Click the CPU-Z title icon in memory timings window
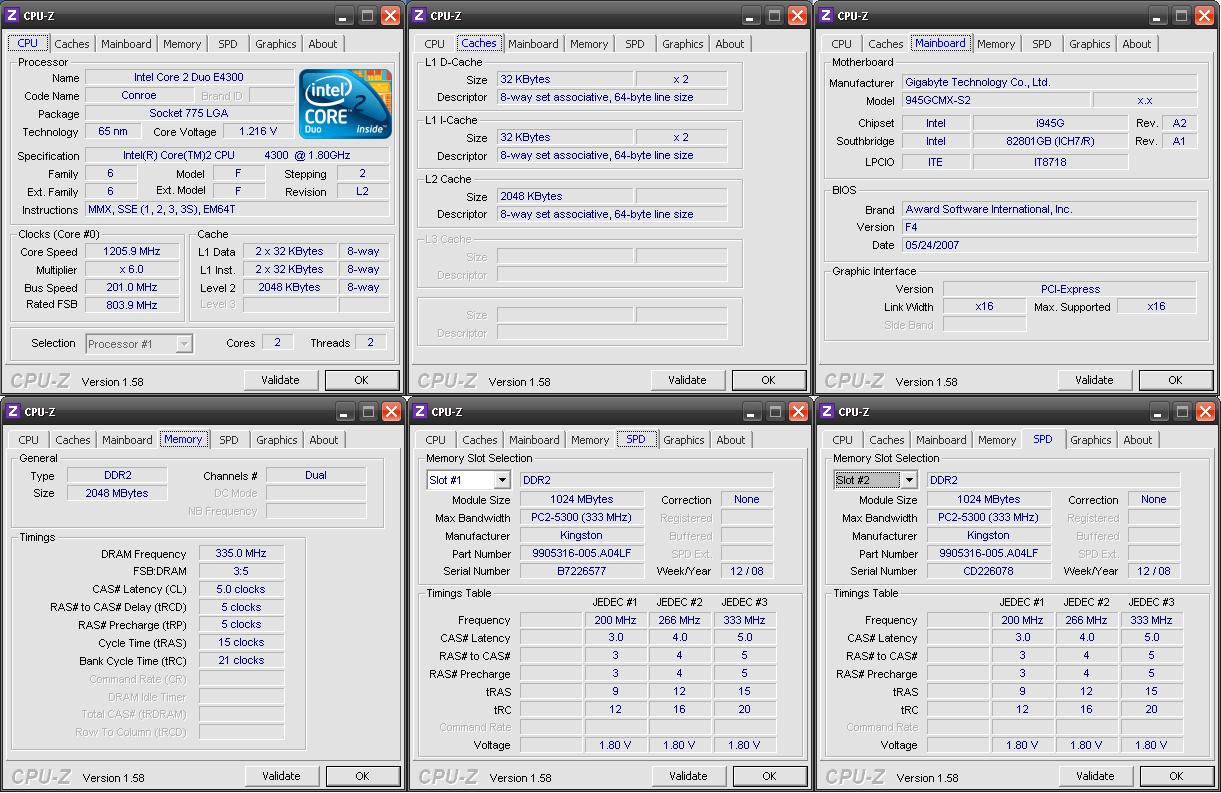1221x793 pixels. [13, 411]
